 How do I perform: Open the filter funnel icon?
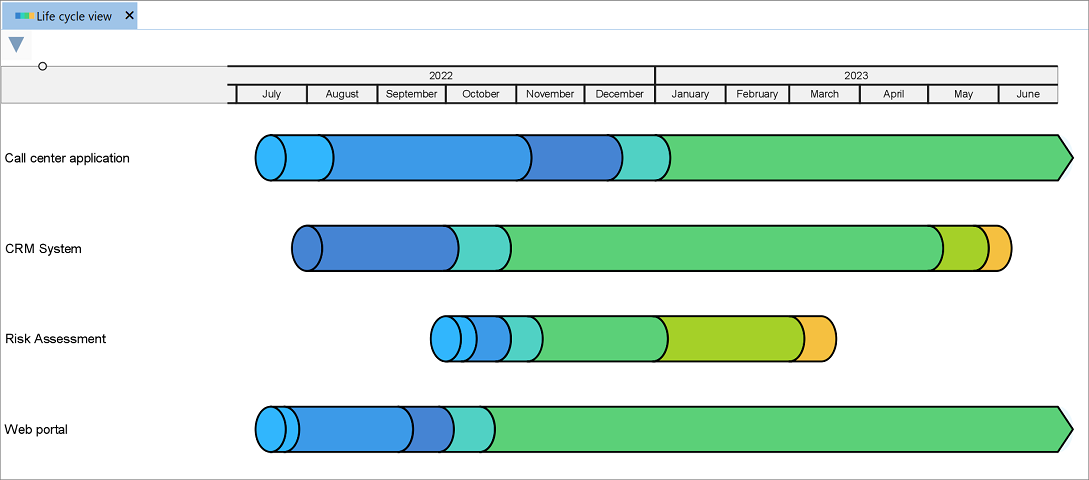tap(16, 44)
